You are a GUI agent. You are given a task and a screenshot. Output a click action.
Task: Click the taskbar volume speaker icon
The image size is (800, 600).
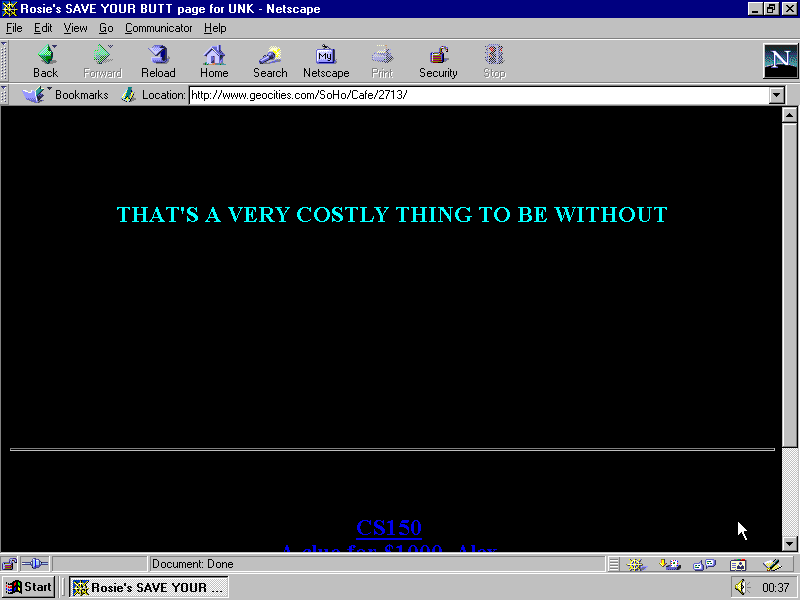pos(741,587)
